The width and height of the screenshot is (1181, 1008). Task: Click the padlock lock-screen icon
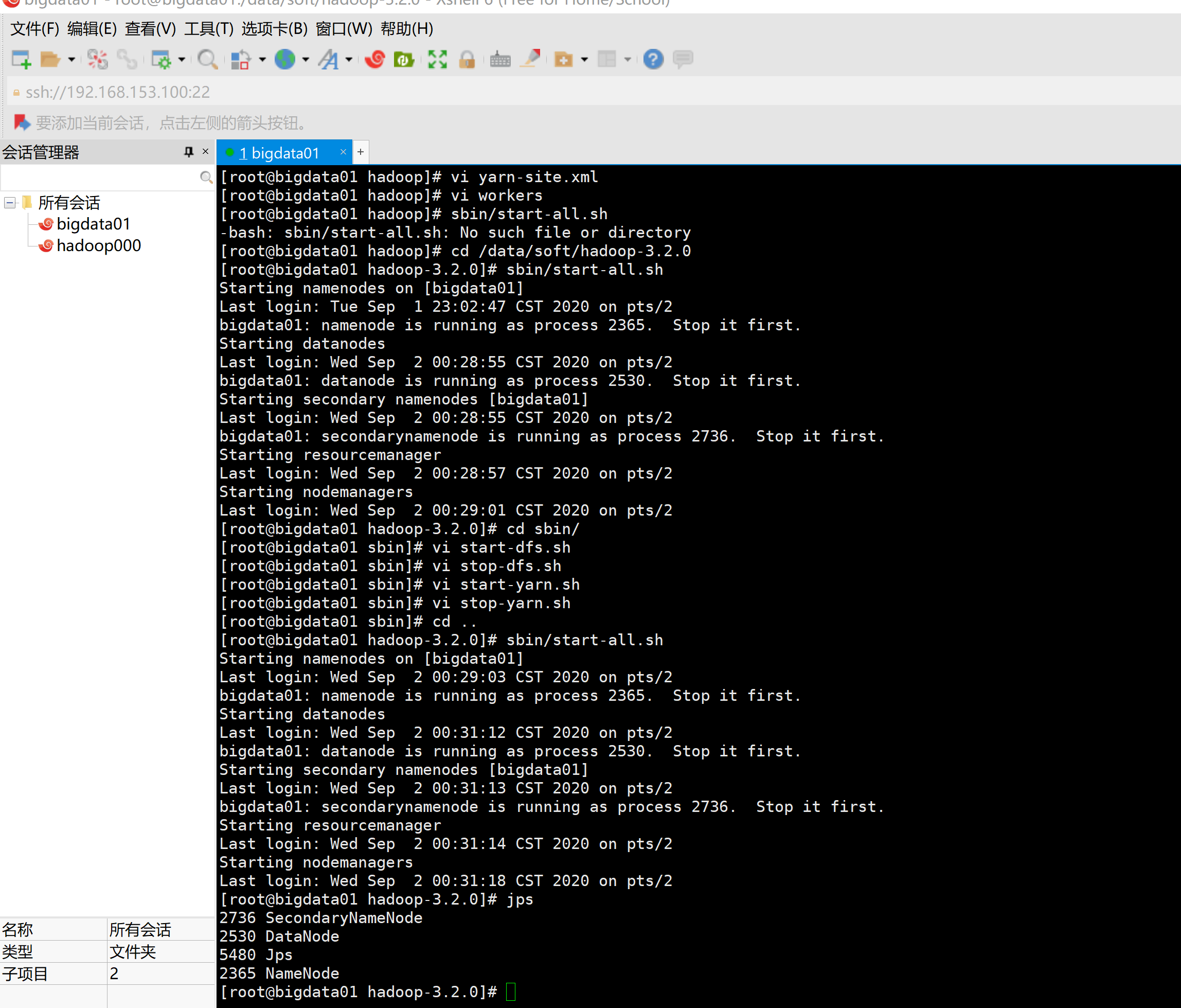point(467,59)
